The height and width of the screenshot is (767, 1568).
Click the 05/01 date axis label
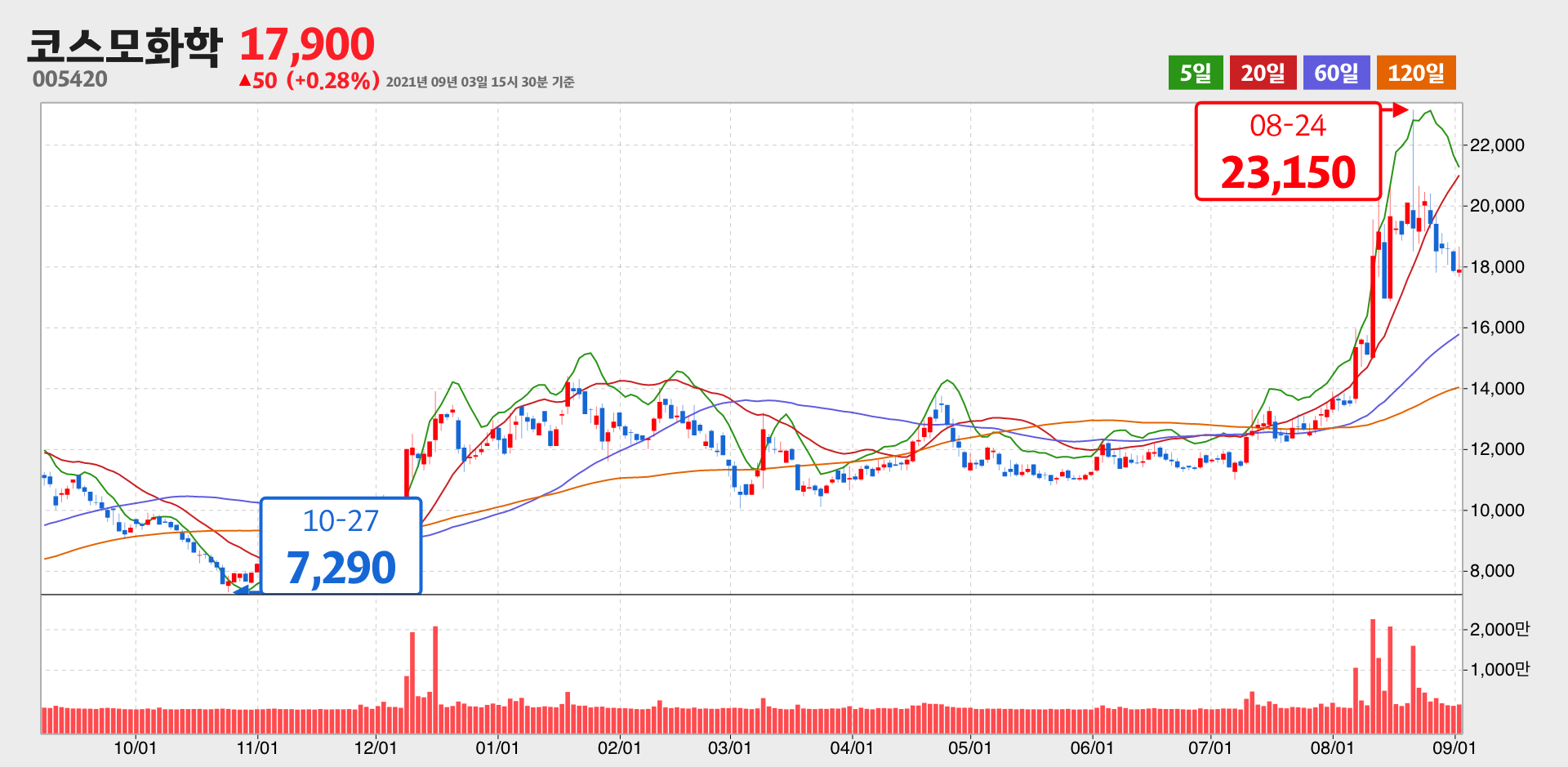[970, 748]
